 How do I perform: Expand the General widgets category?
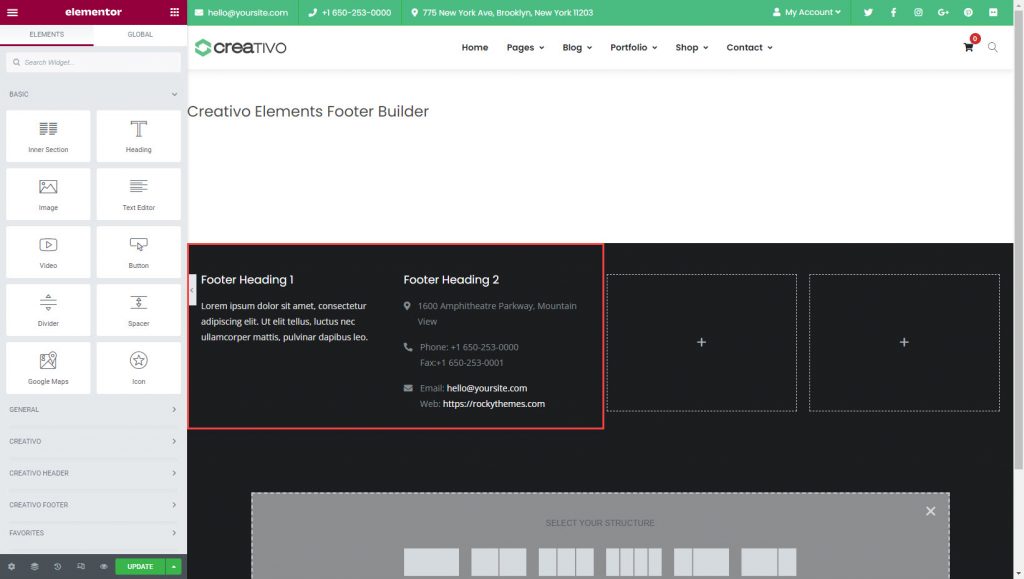tap(93, 410)
